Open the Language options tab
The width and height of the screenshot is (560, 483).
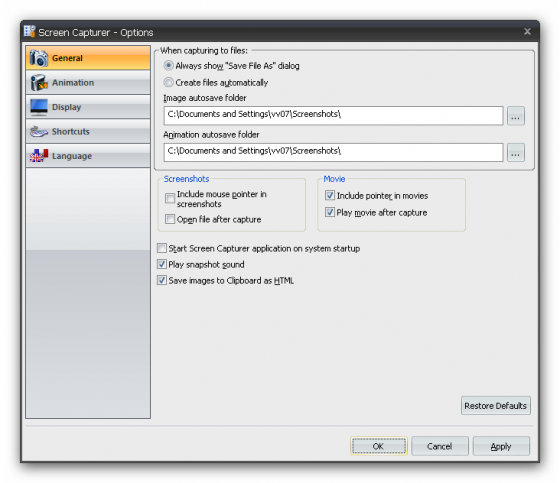coord(88,156)
